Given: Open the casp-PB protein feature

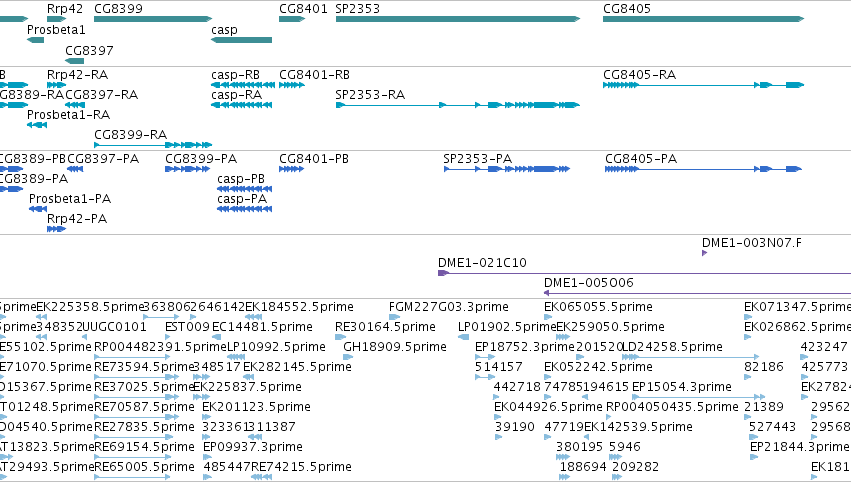Looking at the screenshot, I should pos(241,179).
